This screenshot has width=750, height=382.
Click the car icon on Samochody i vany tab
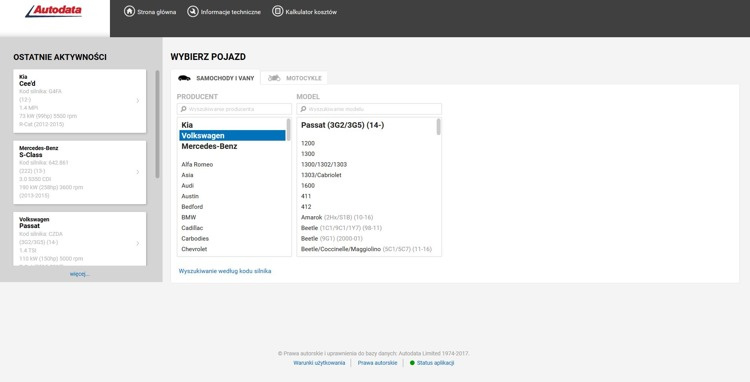184,78
